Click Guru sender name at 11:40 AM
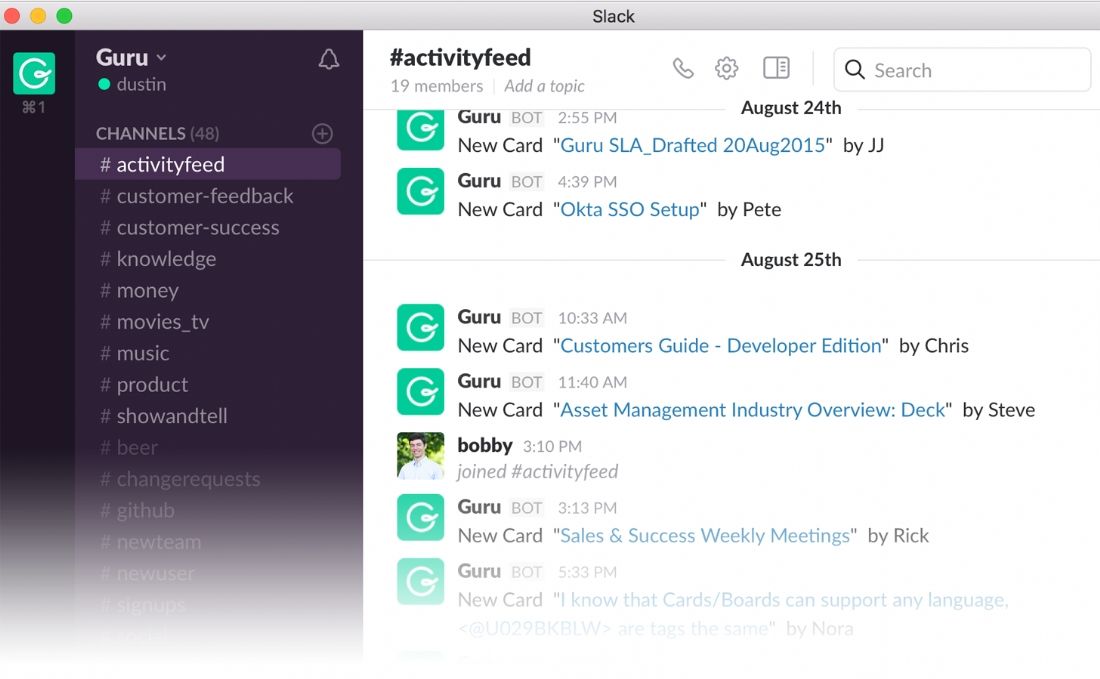1100x679 pixels. coord(479,382)
